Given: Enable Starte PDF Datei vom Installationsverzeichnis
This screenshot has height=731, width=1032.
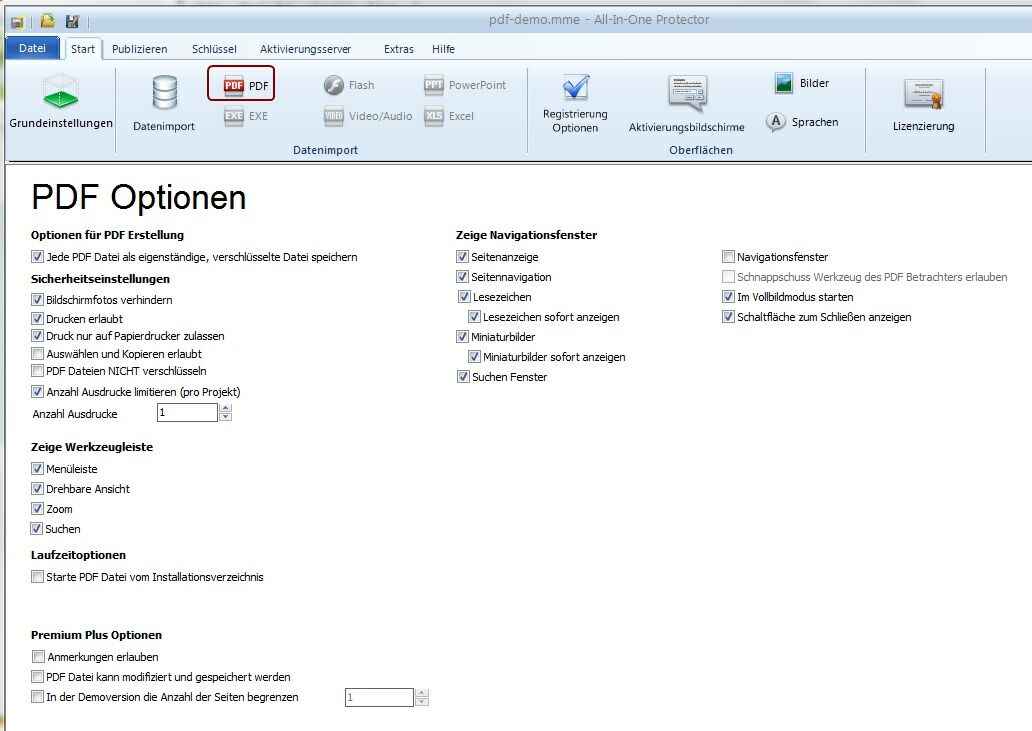Looking at the screenshot, I should pos(38,577).
